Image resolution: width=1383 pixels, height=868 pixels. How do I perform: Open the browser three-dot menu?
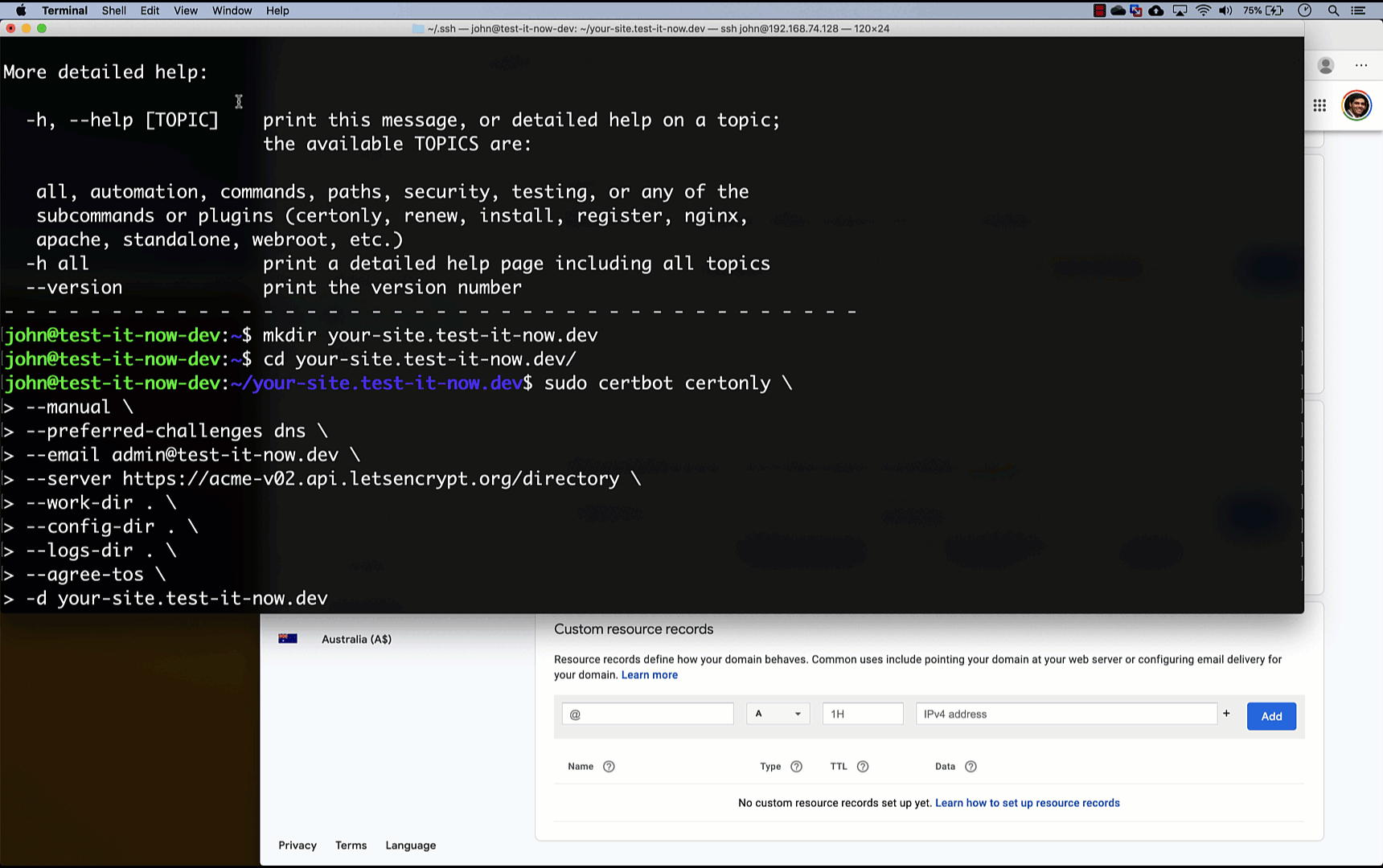[x=1361, y=66]
